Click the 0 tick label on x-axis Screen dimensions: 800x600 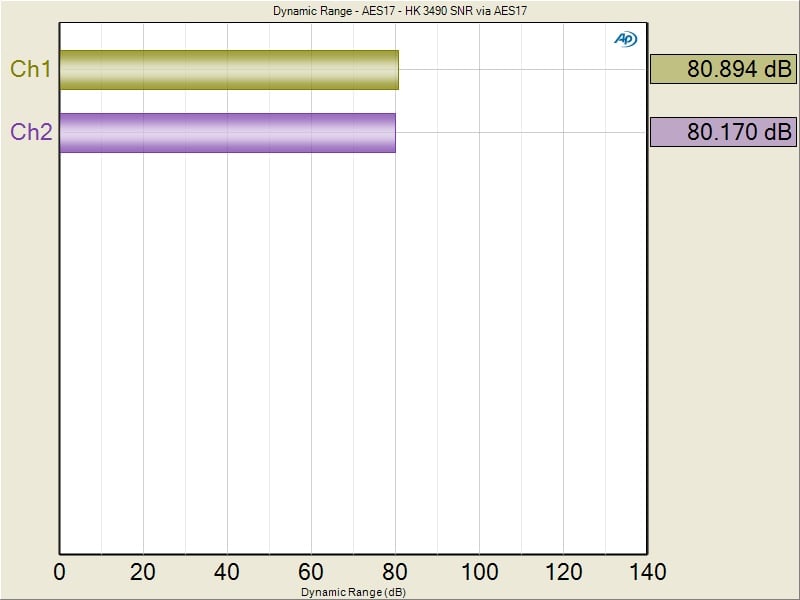pos(60,572)
